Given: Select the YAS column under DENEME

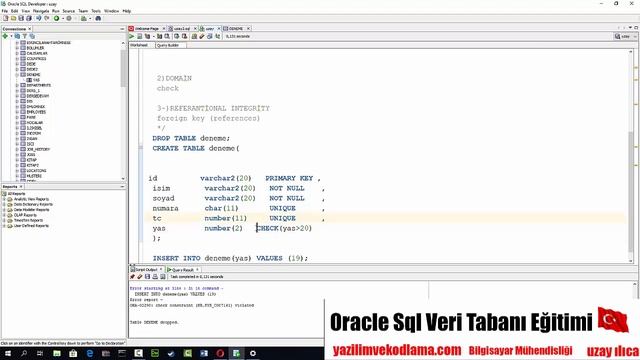Looking at the screenshot, I should click(x=36, y=80).
